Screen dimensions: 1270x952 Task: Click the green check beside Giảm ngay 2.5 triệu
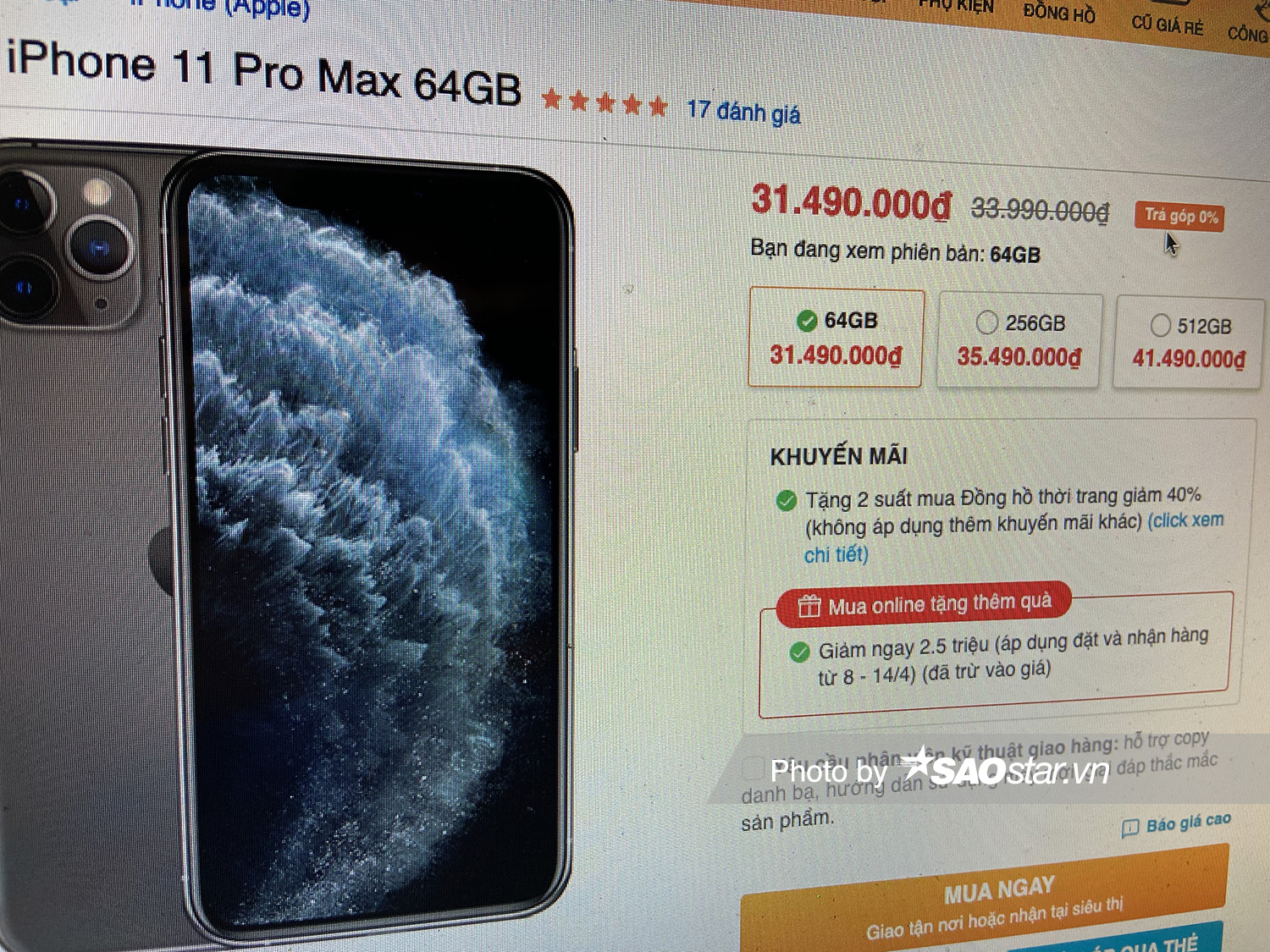799,652
